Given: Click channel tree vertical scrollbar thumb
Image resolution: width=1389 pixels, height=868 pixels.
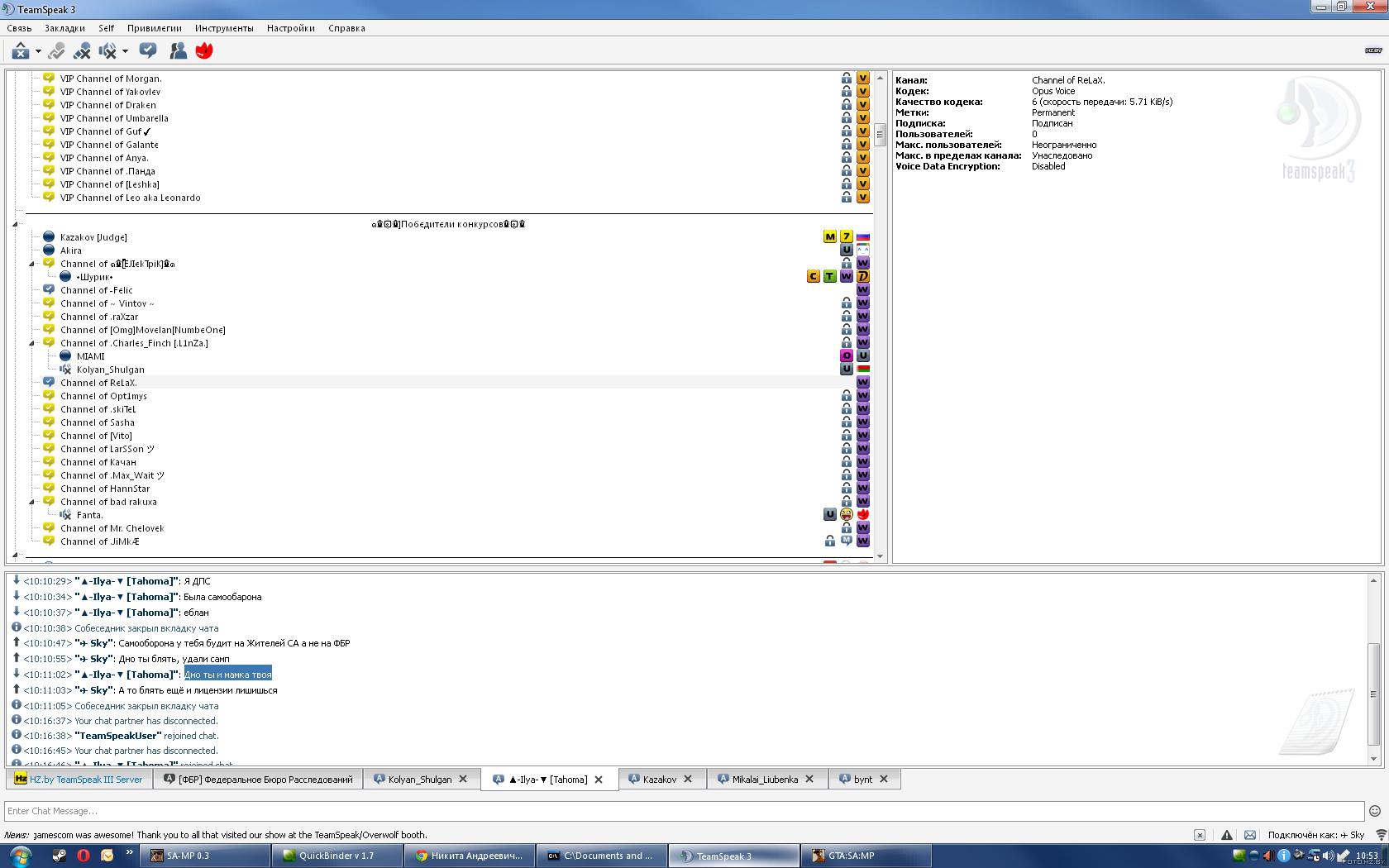Looking at the screenshot, I should [880, 133].
